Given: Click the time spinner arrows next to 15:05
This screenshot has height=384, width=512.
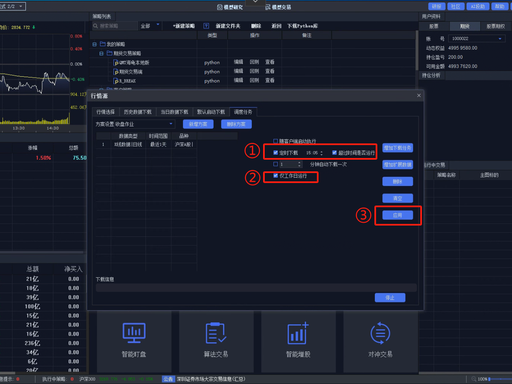Looking at the screenshot, I should 321,153.
